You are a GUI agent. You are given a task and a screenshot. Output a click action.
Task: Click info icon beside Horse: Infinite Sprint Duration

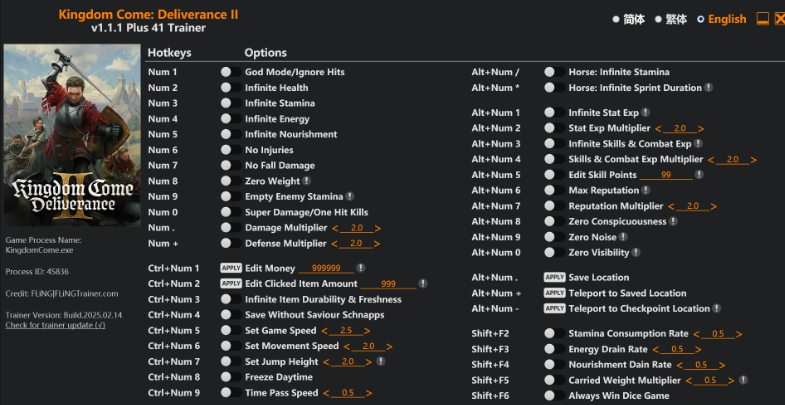(x=708, y=88)
